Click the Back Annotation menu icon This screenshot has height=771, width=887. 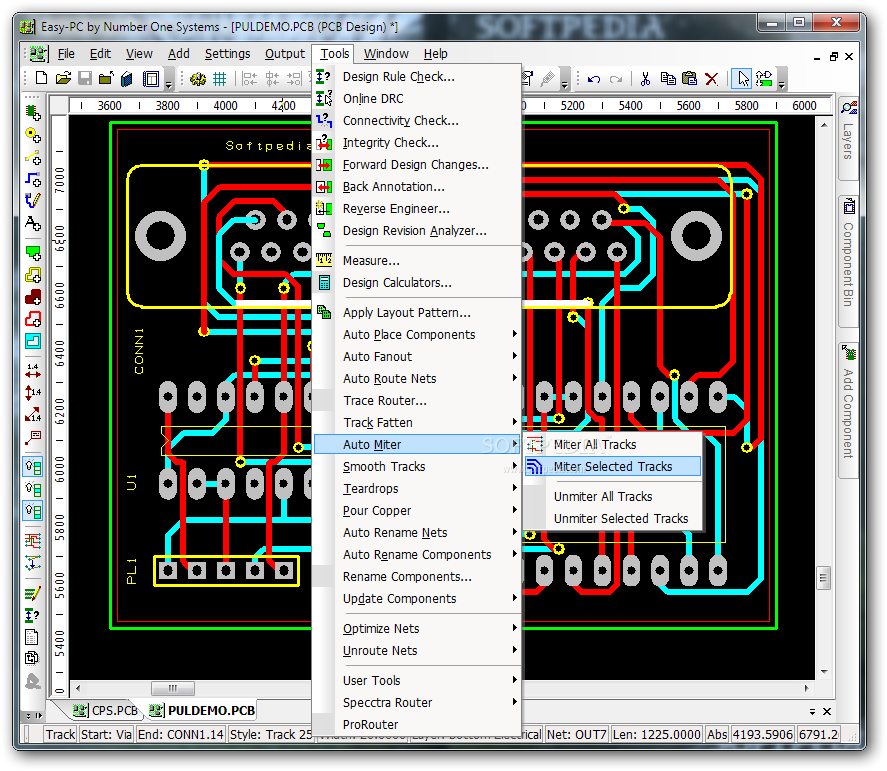tap(324, 187)
